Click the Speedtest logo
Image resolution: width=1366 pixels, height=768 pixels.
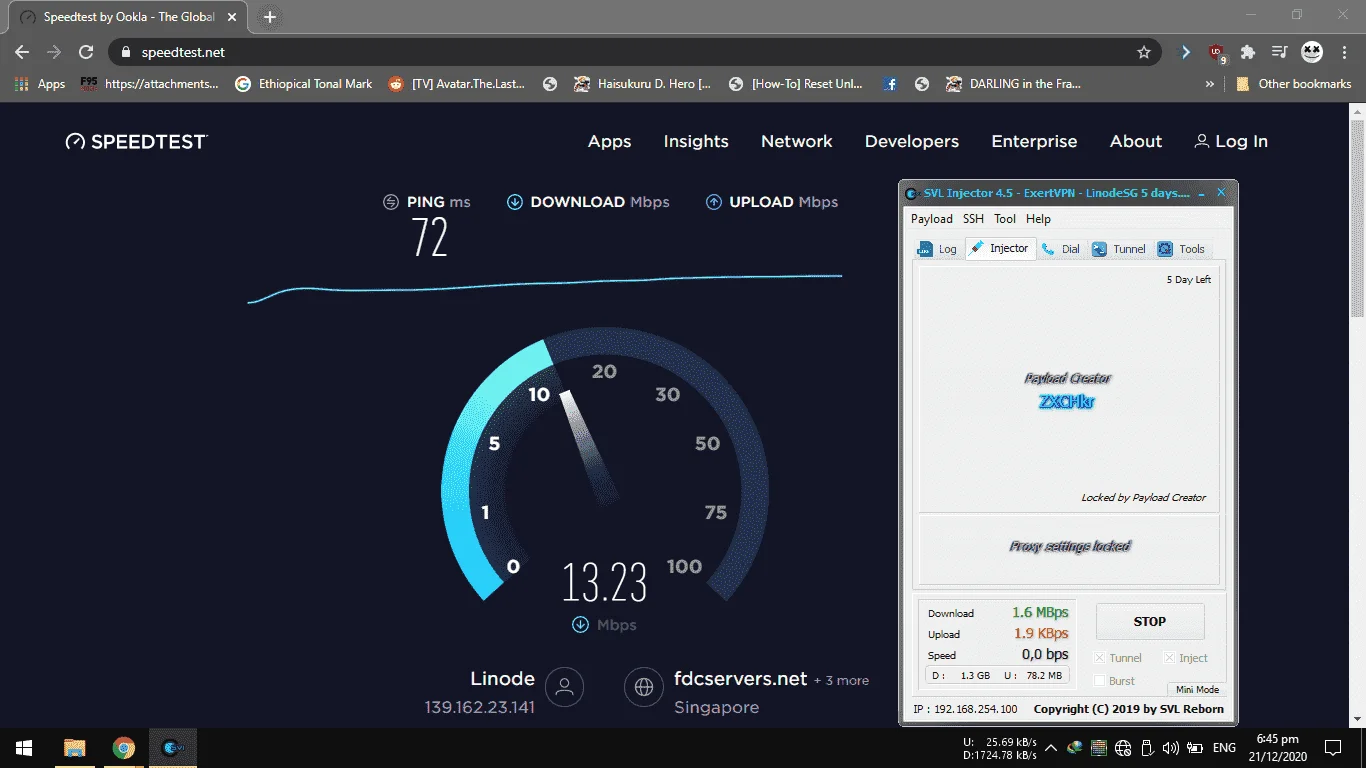[136, 141]
